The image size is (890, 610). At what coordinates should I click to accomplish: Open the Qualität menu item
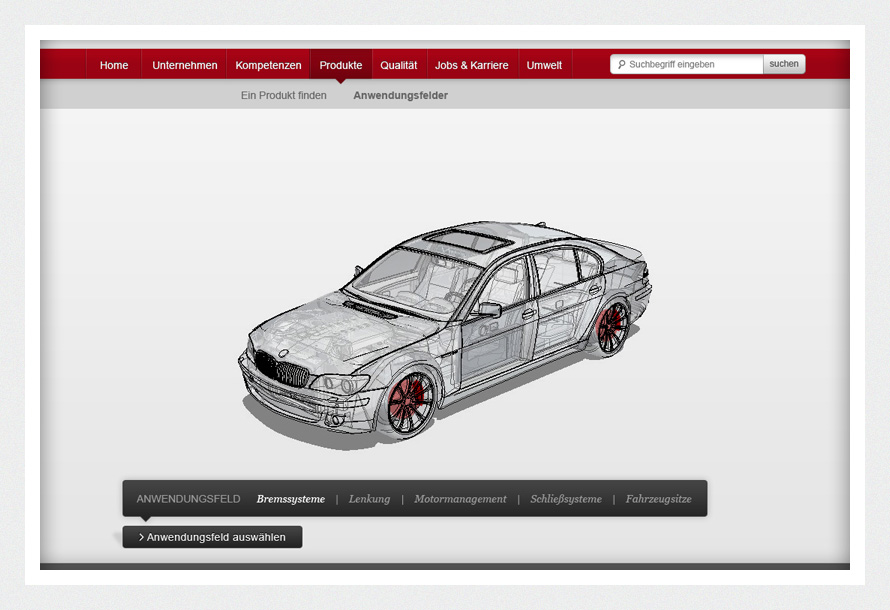click(x=398, y=65)
